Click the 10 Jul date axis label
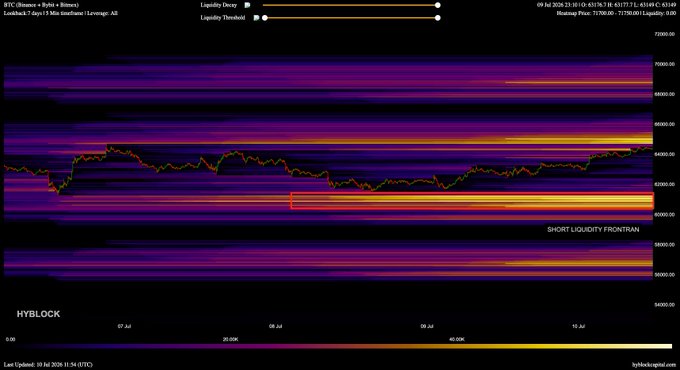The height and width of the screenshot is (370, 680). 578,326
